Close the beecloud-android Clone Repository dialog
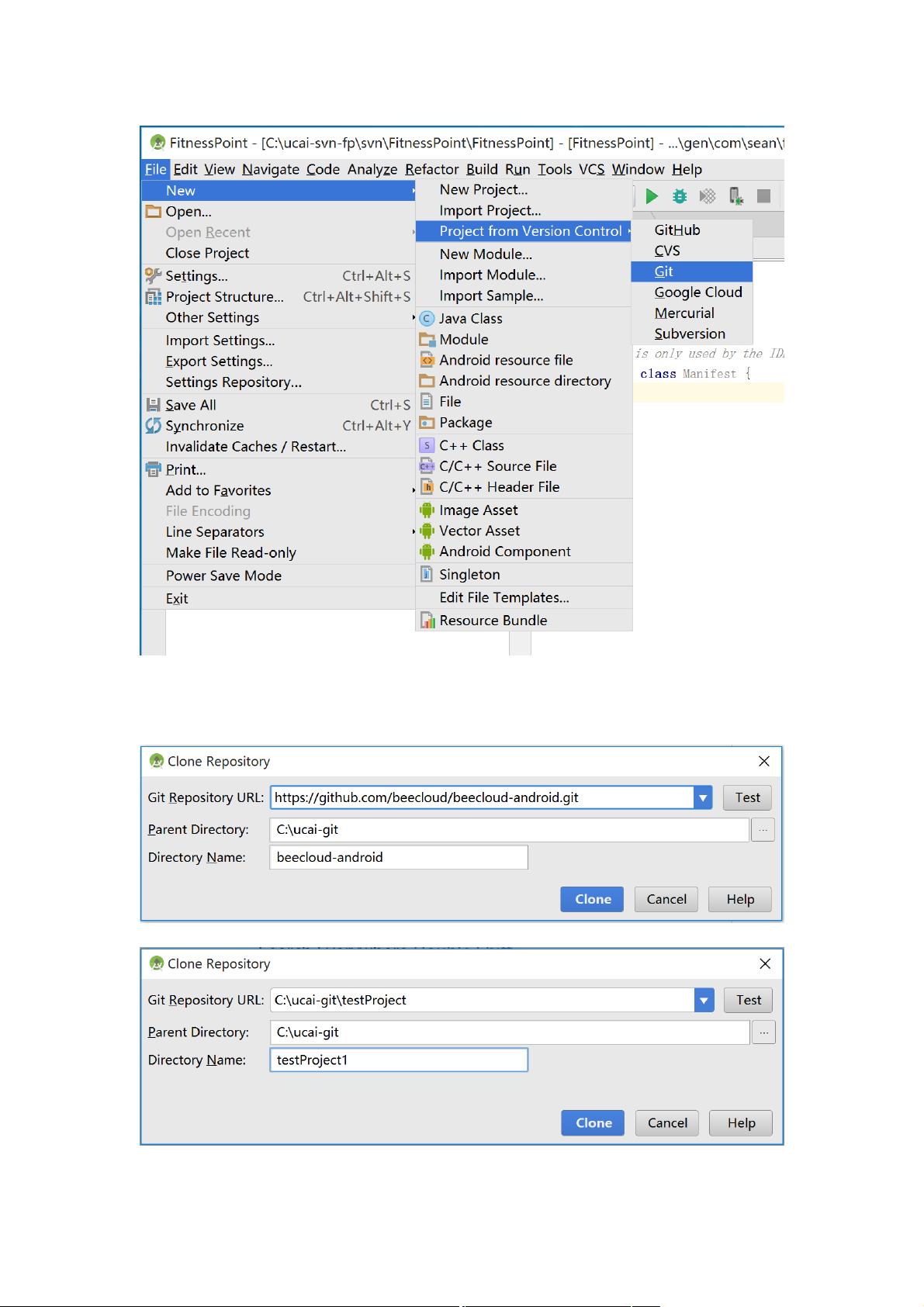 tap(764, 762)
